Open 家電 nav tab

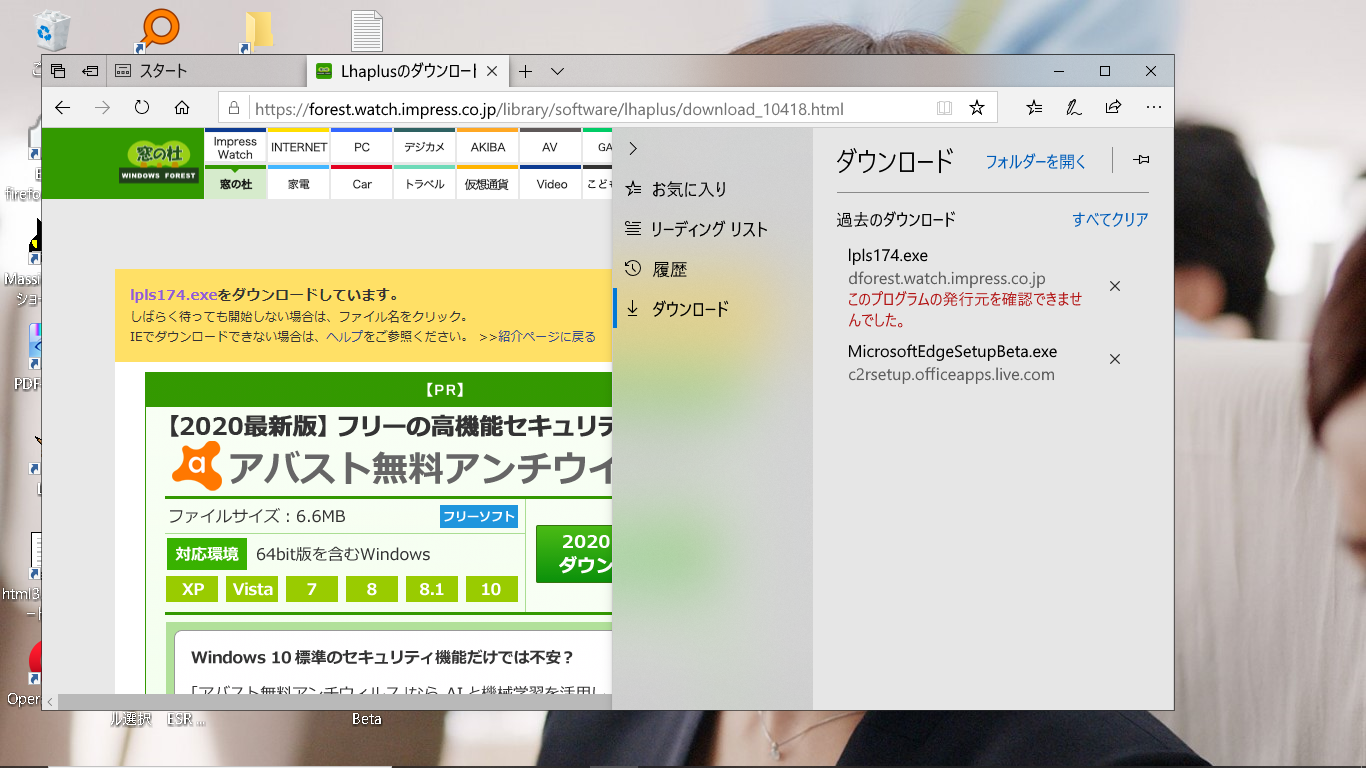click(x=299, y=183)
